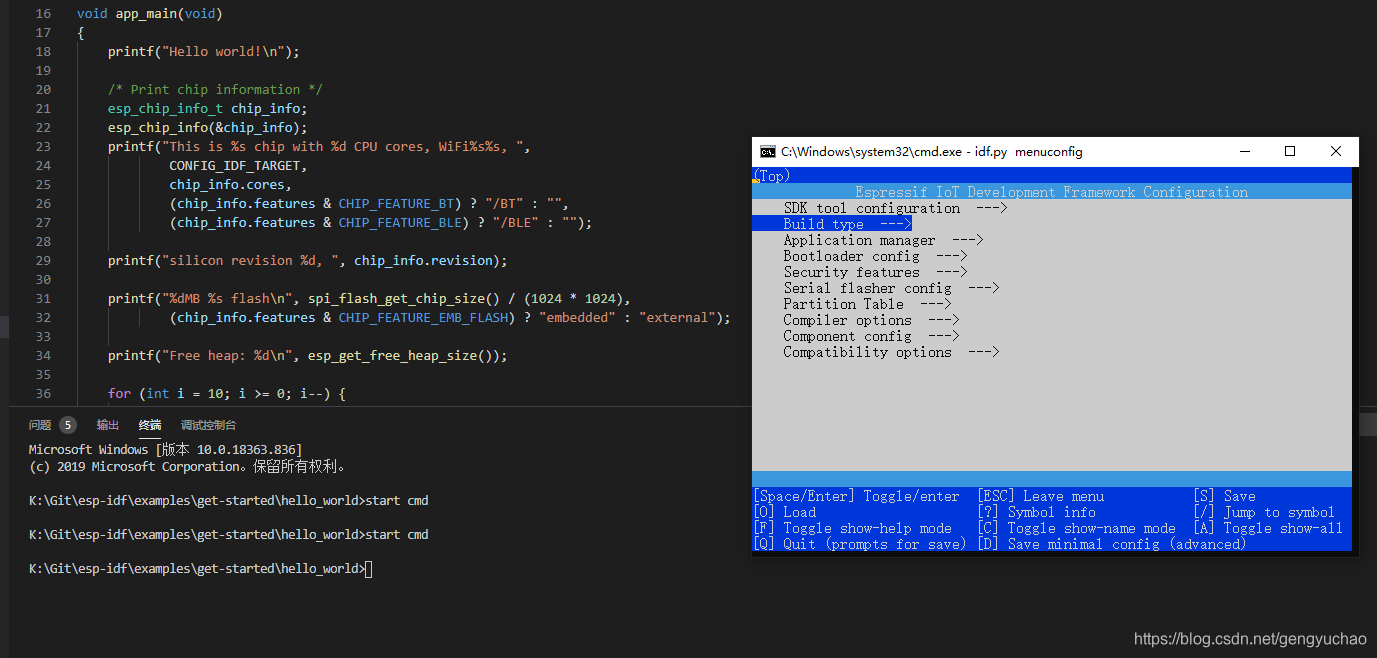
Task: Click esp_chip_info_t type in code
Action: pyautogui.click(x=165, y=109)
